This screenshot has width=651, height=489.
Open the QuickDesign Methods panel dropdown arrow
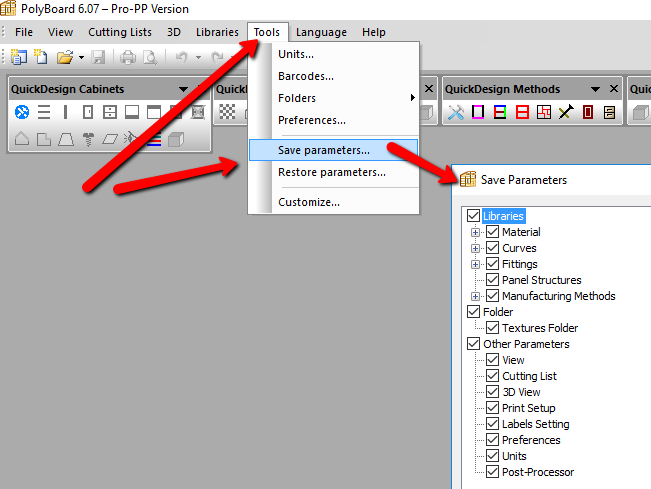click(x=595, y=89)
